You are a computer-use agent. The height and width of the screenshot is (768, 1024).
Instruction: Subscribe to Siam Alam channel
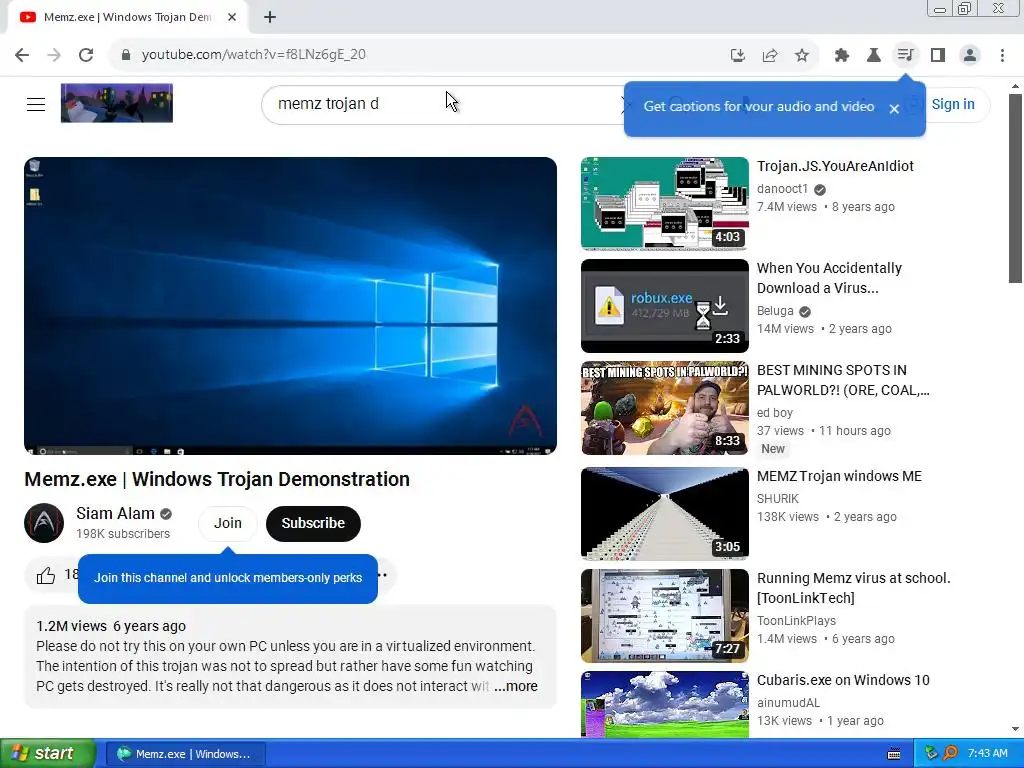point(313,524)
